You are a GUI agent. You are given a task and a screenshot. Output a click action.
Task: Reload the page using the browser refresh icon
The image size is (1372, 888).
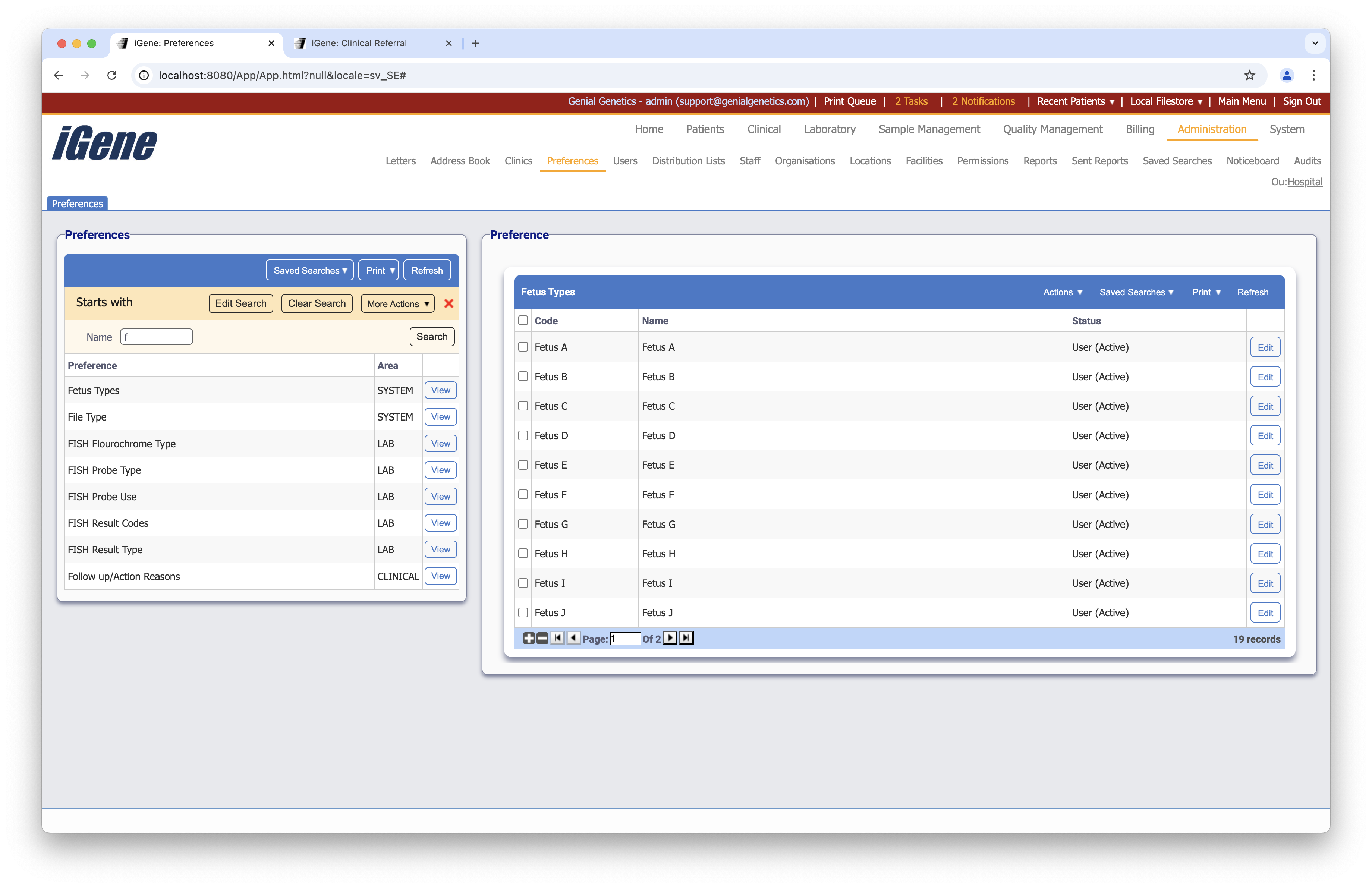(112, 75)
